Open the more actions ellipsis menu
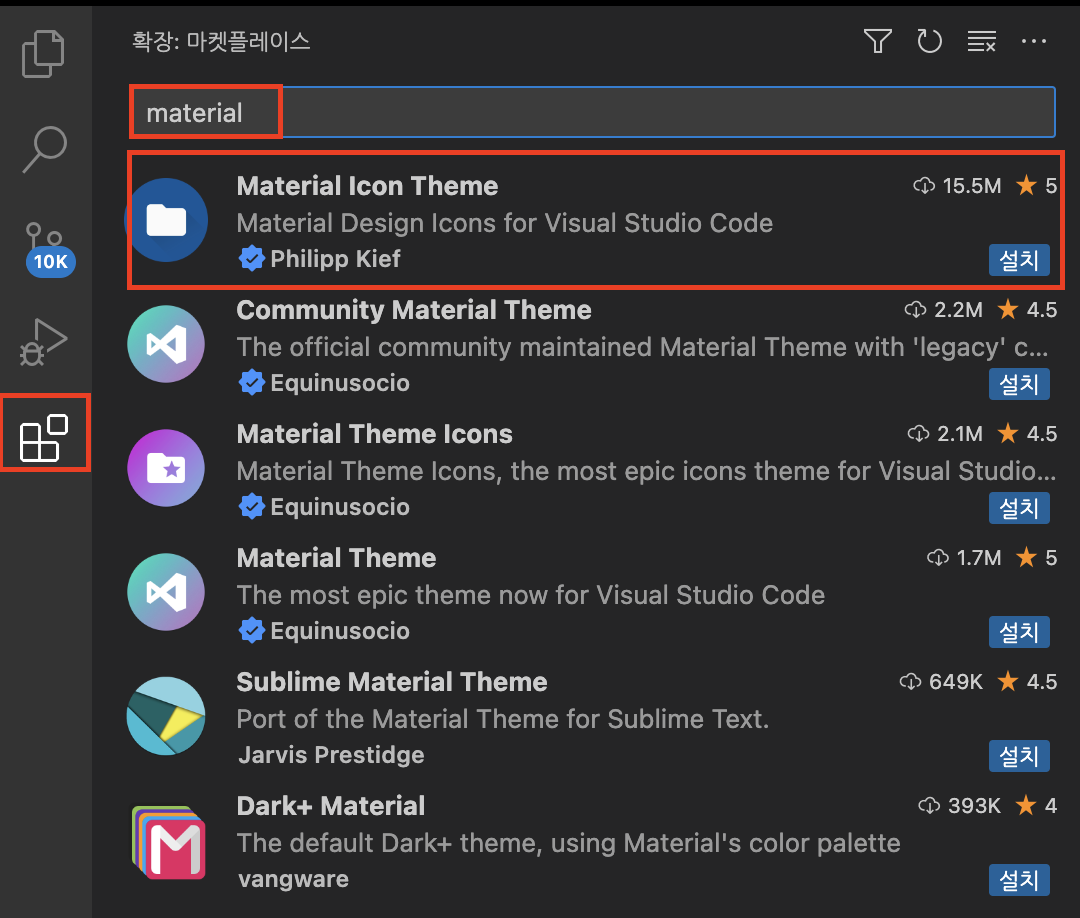The height and width of the screenshot is (918, 1080). point(1034,41)
